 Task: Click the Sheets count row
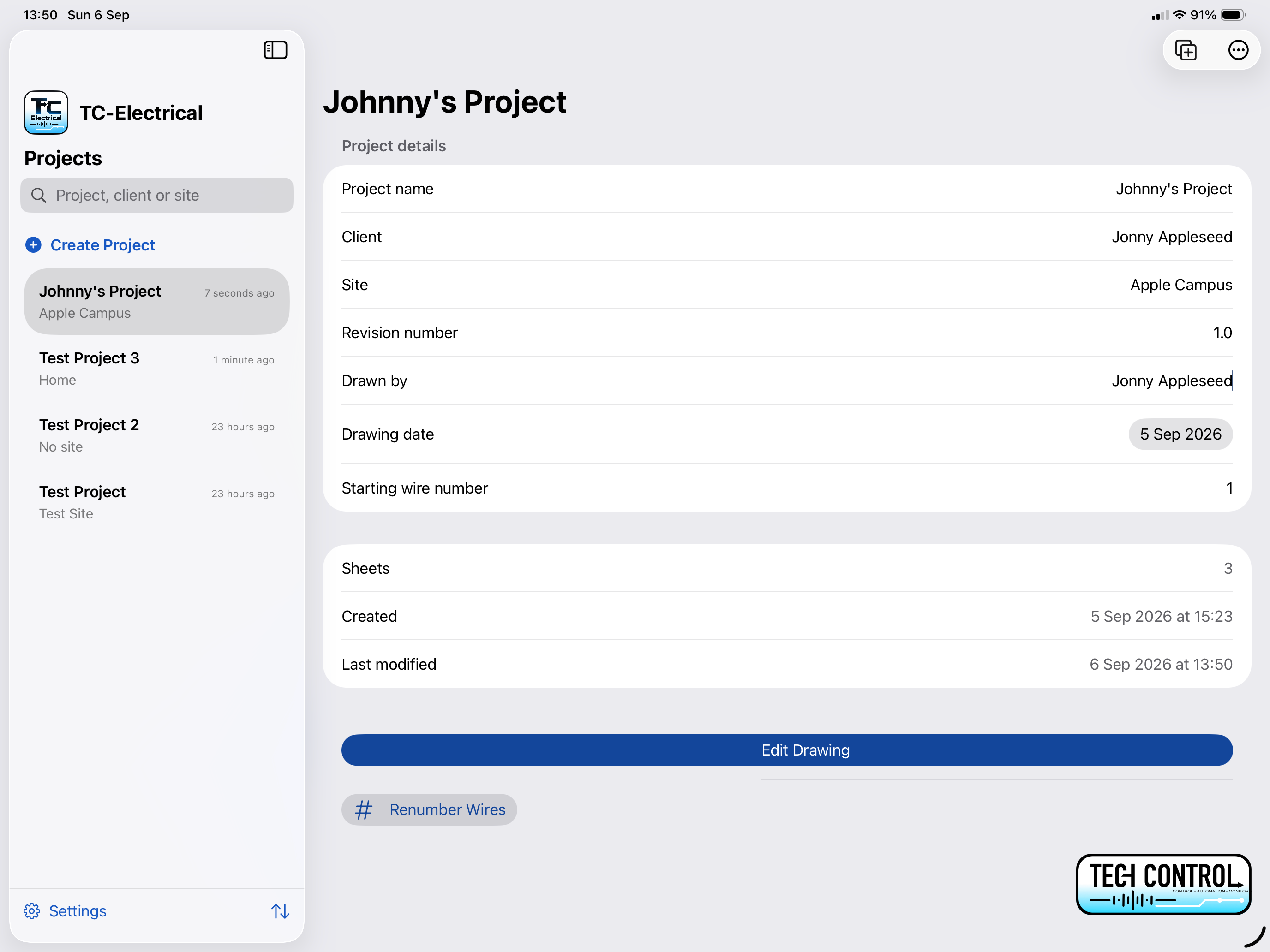[x=786, y=568]
